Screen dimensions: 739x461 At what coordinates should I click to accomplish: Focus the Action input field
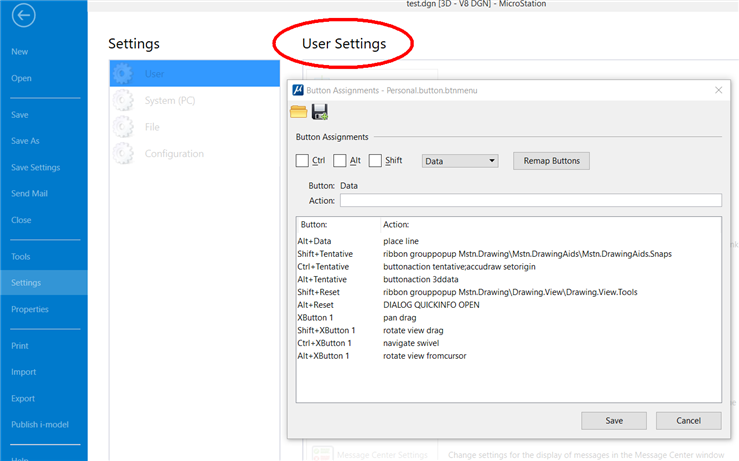click(531, 200)
